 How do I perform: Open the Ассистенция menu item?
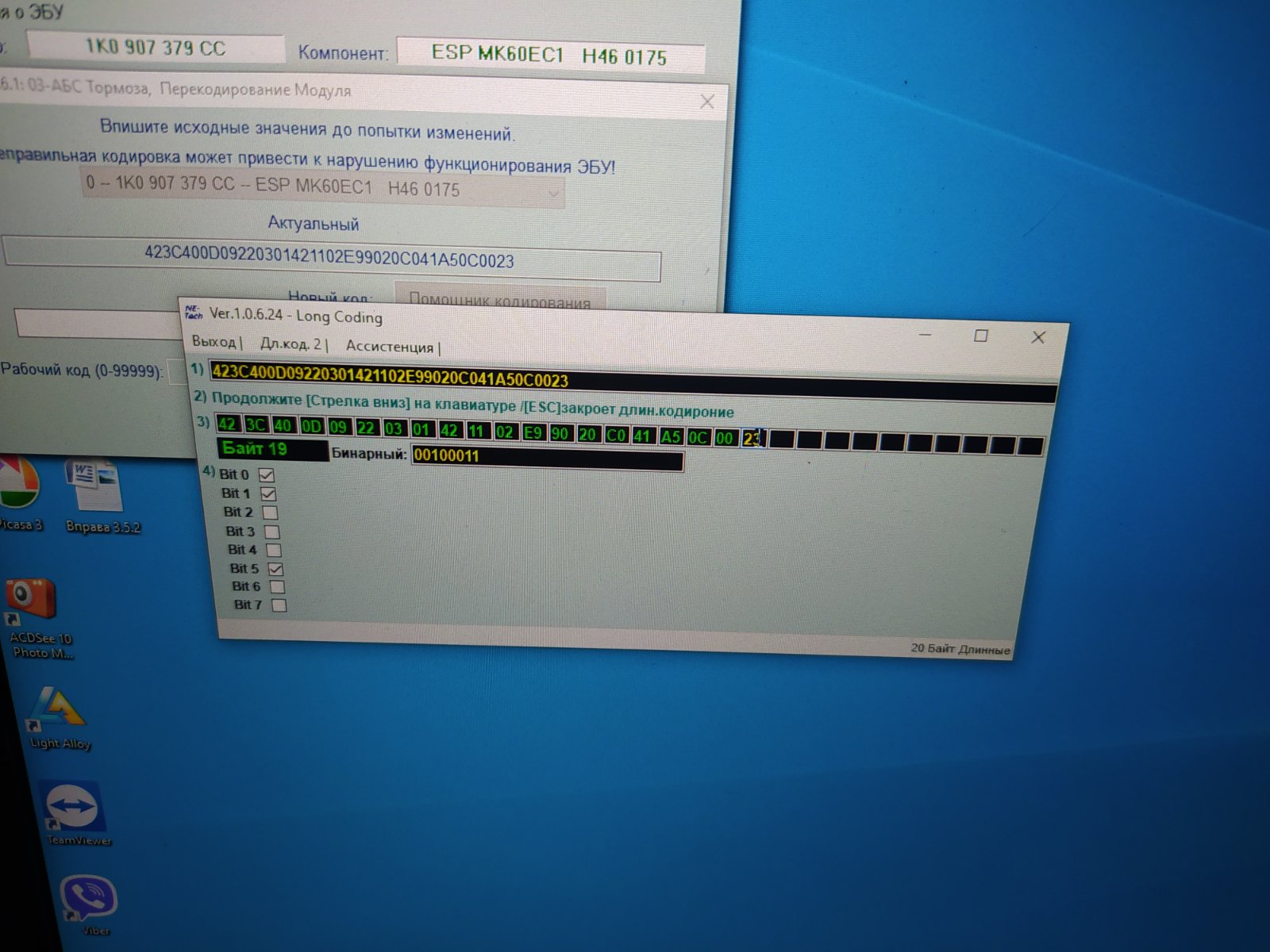coord(390,347)
